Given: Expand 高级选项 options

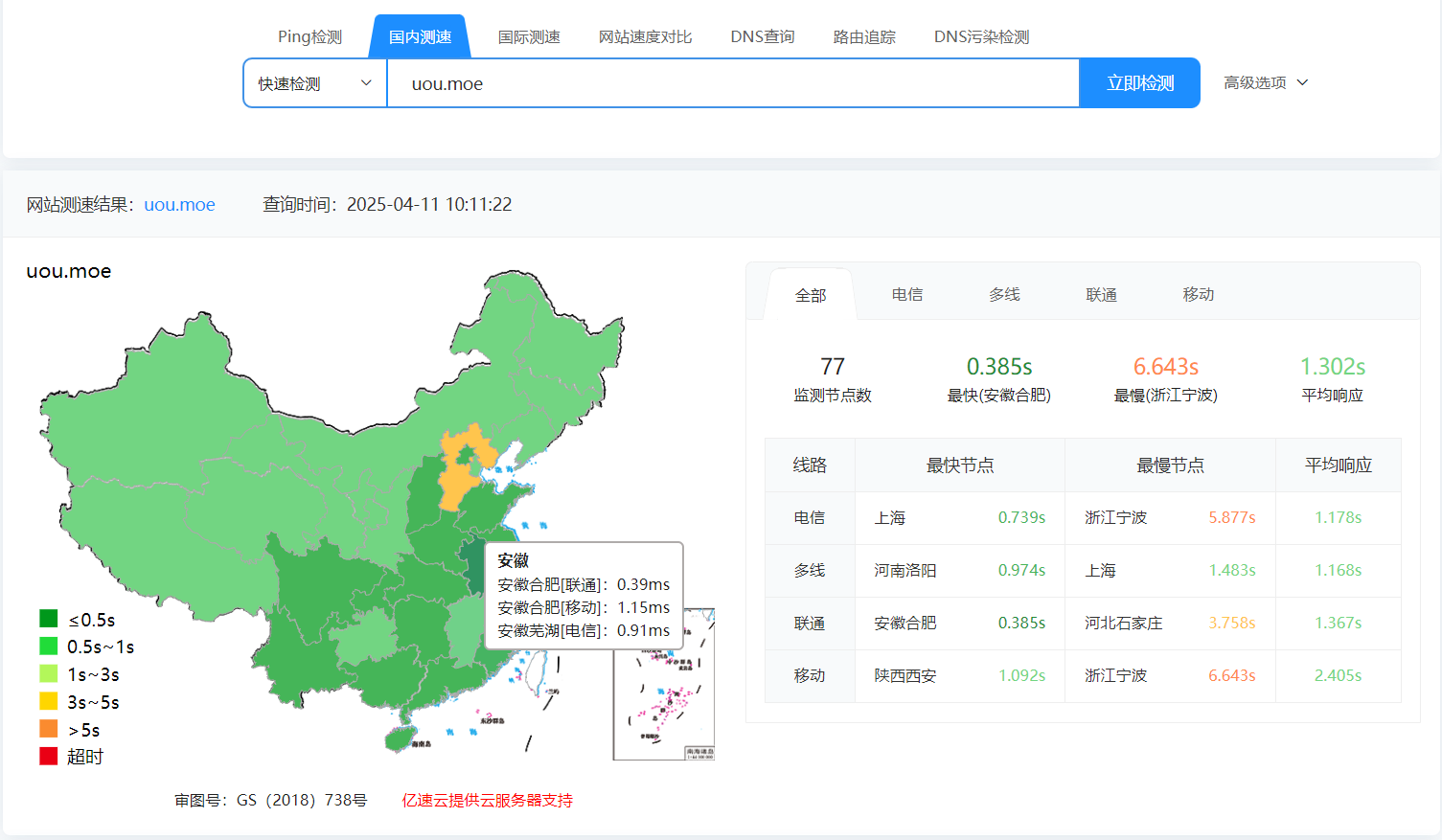Looking at the screenshot, I should pyautogui.click(x=1266, y=82).
